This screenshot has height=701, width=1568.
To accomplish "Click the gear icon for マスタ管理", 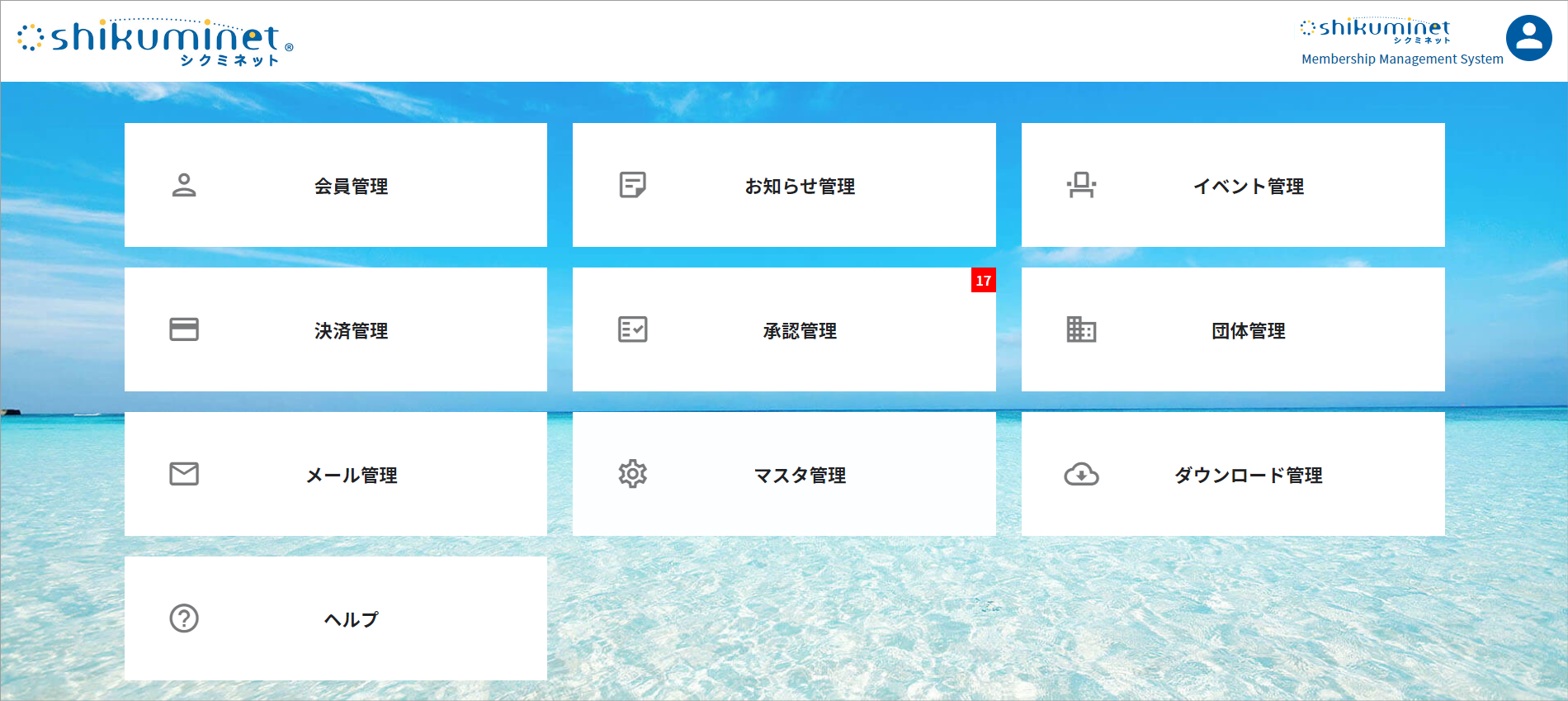I will (633, 474).
